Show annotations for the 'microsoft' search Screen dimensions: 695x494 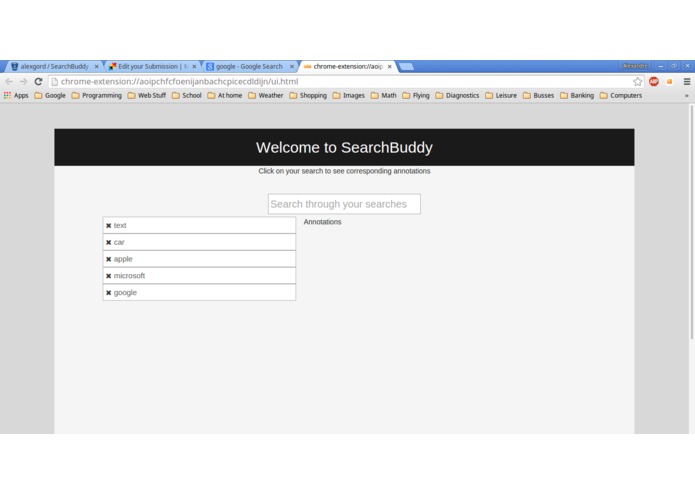[199, 276]
